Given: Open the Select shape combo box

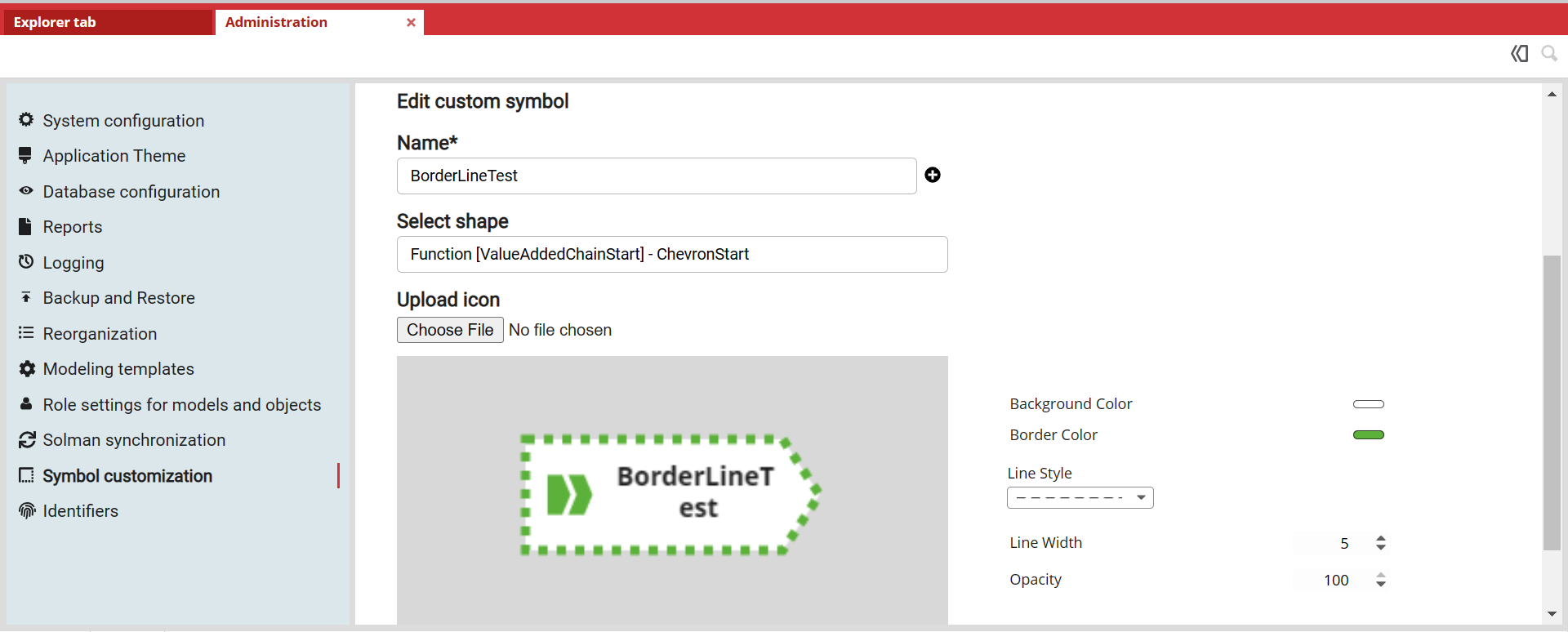Looking at the screenshot, I should tap(671, 254).
